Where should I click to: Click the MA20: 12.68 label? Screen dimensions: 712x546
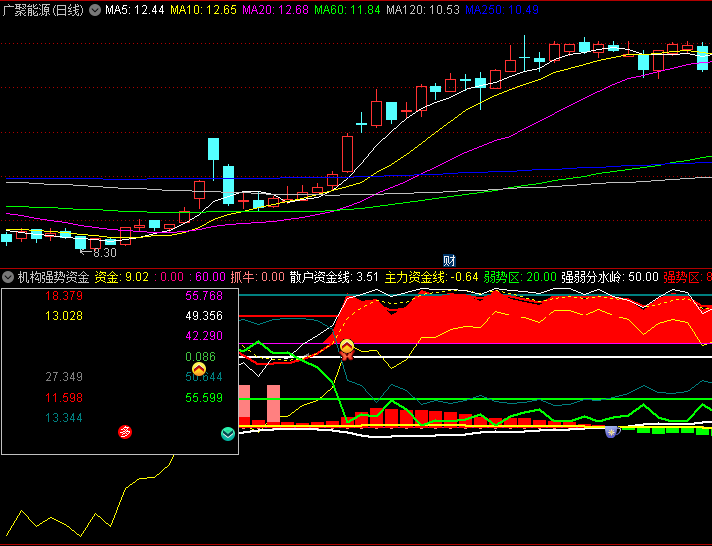275,10
